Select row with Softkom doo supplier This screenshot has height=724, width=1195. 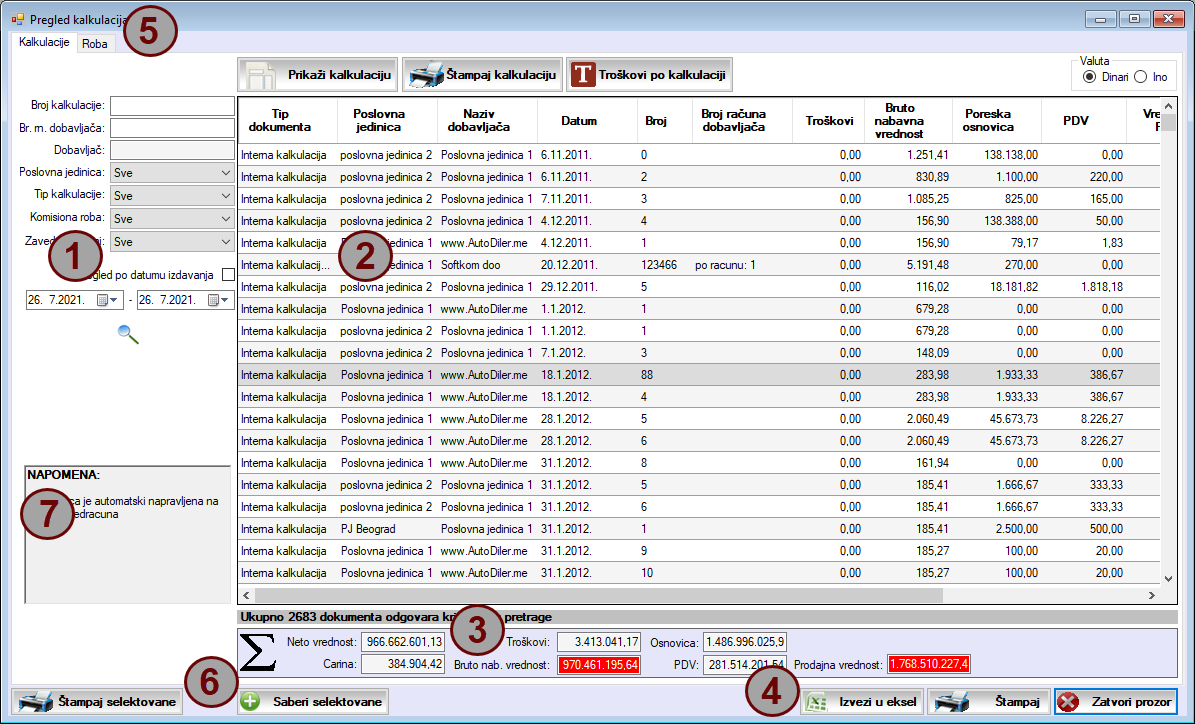tap(700, 264)
